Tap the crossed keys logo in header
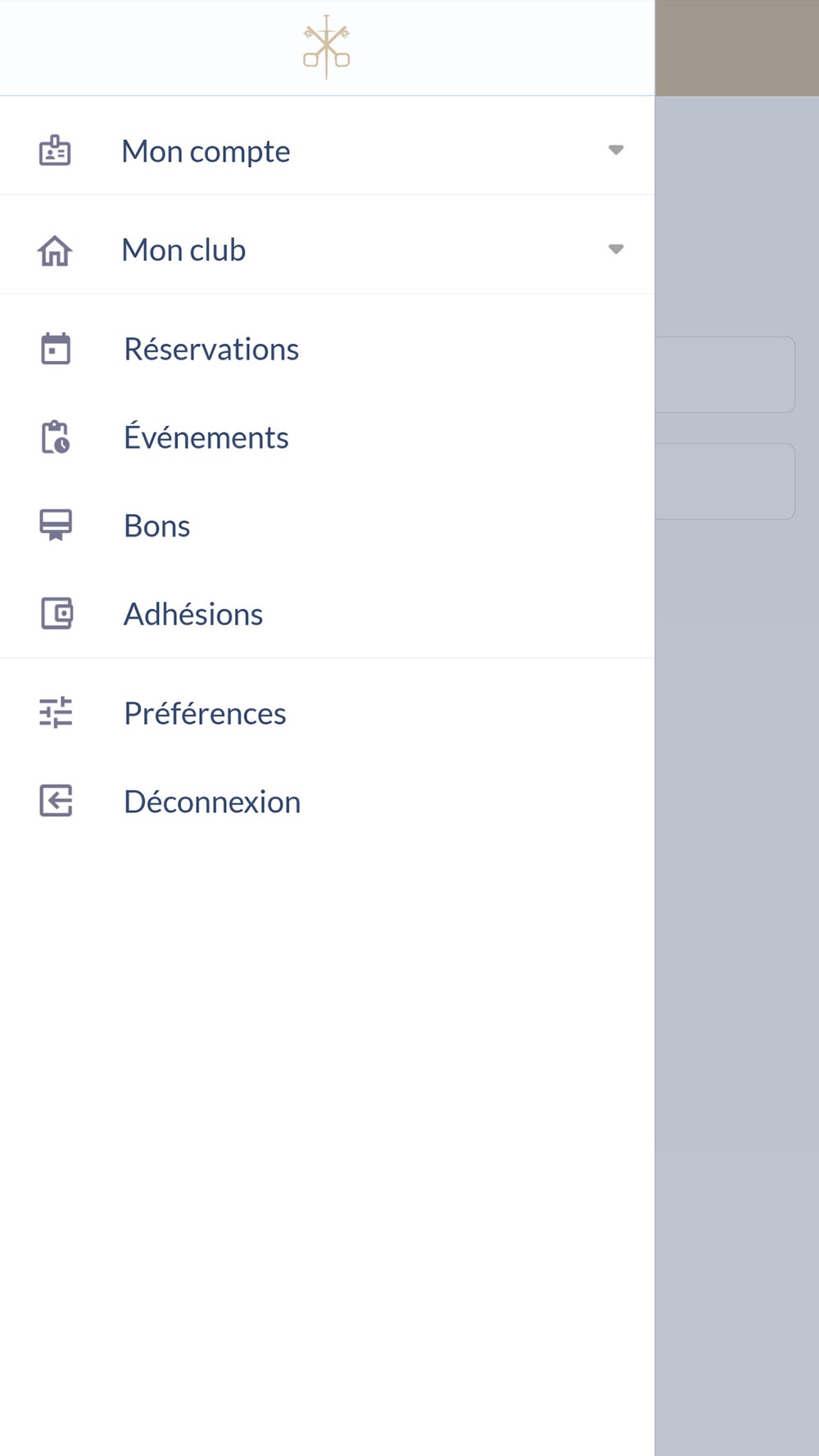The width and height of the screenshot is (819, 1456). click(x=327, y=47)
